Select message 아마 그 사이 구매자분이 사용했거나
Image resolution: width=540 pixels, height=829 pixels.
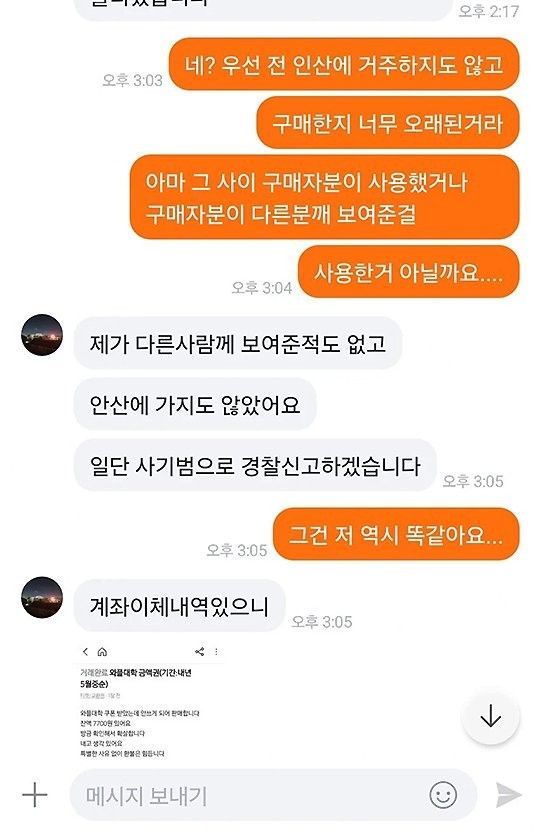(325, 198)
